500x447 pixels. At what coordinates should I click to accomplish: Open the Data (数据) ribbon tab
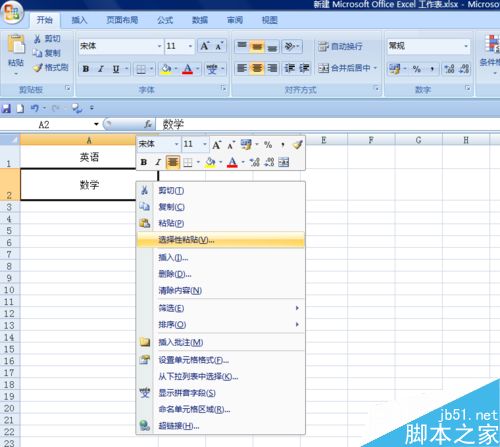point(200,20)
